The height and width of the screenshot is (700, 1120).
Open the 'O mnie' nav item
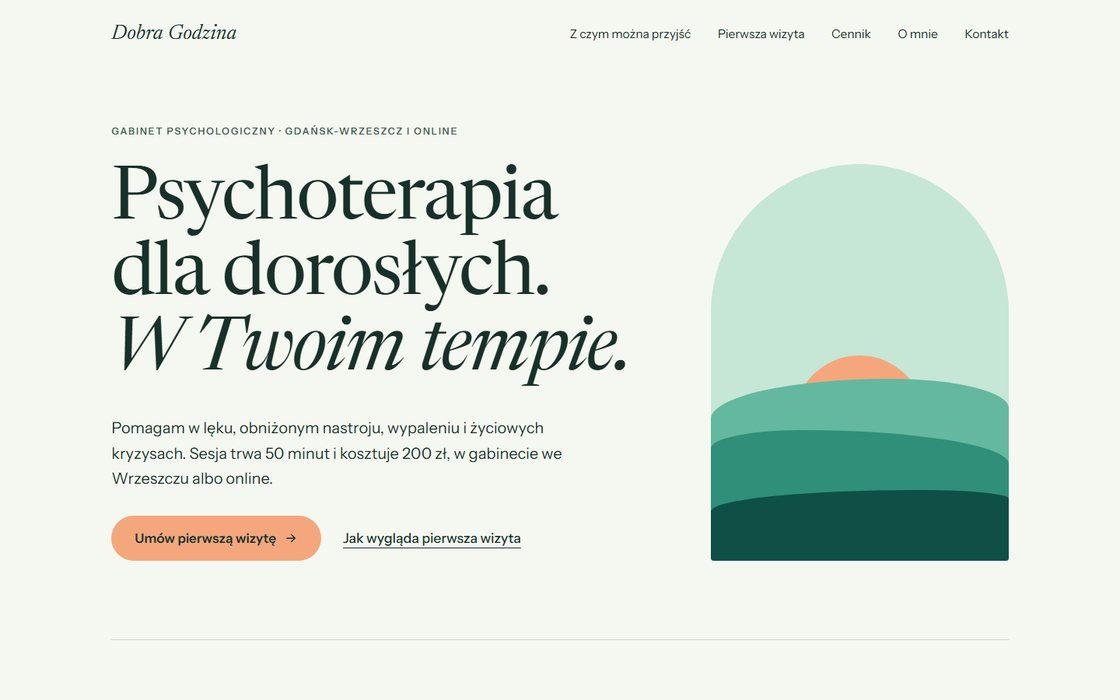(917, 34)
